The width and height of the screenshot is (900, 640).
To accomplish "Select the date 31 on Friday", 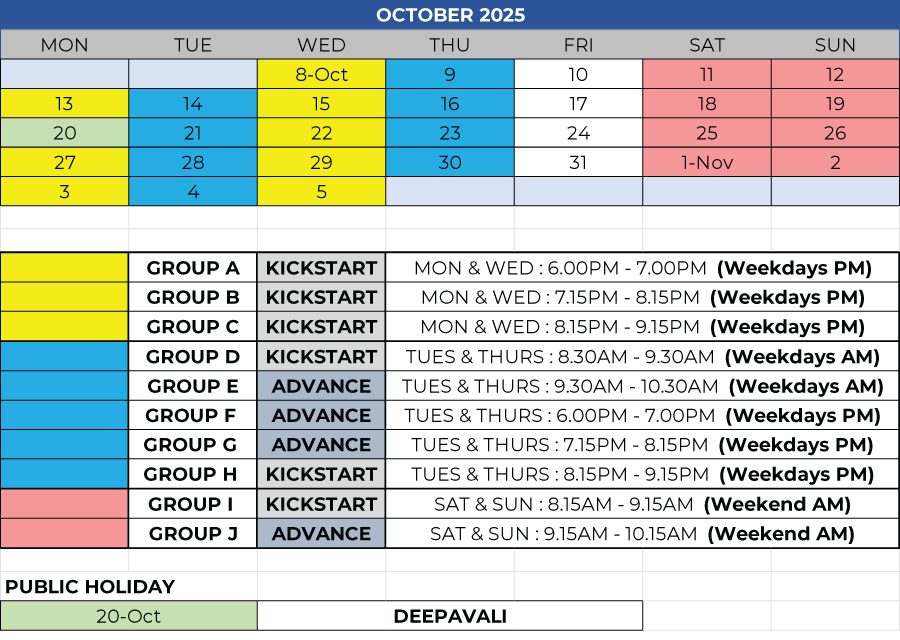I will coord(578,162).
